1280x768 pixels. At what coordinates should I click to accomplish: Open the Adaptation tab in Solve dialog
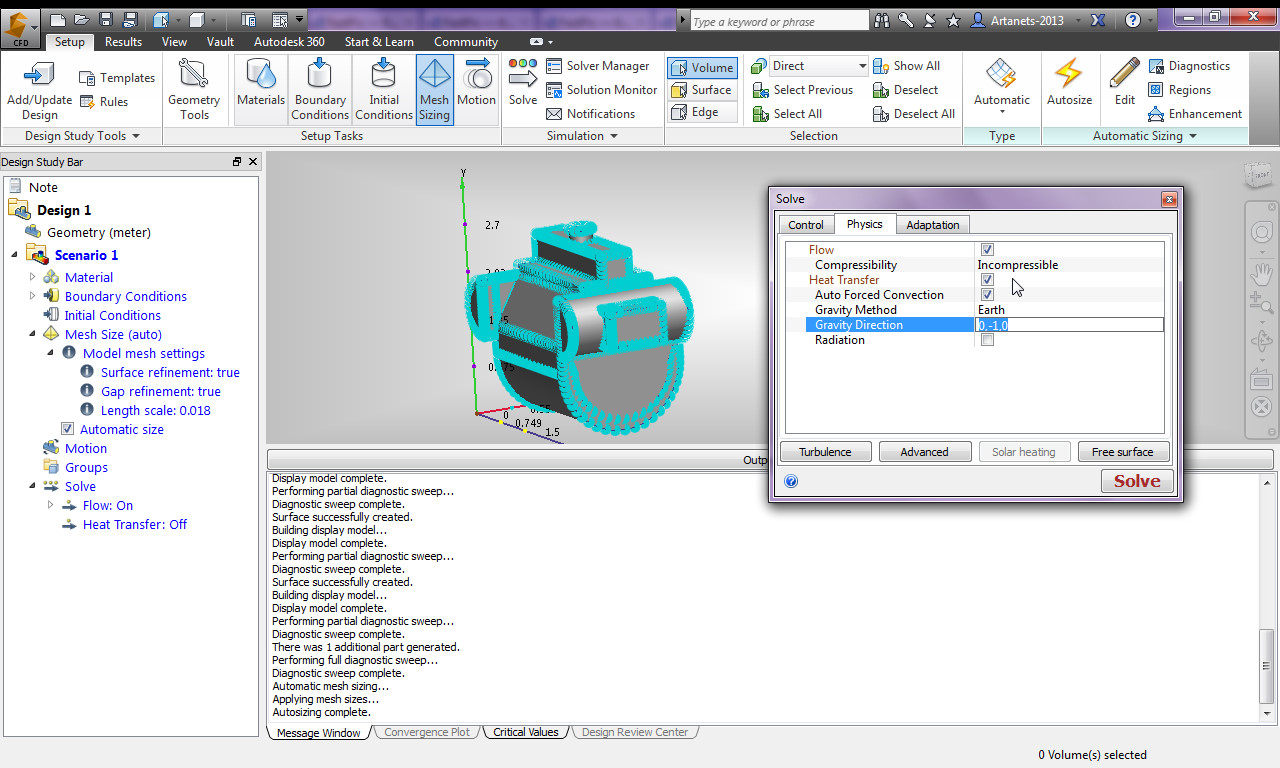[932, 225]
